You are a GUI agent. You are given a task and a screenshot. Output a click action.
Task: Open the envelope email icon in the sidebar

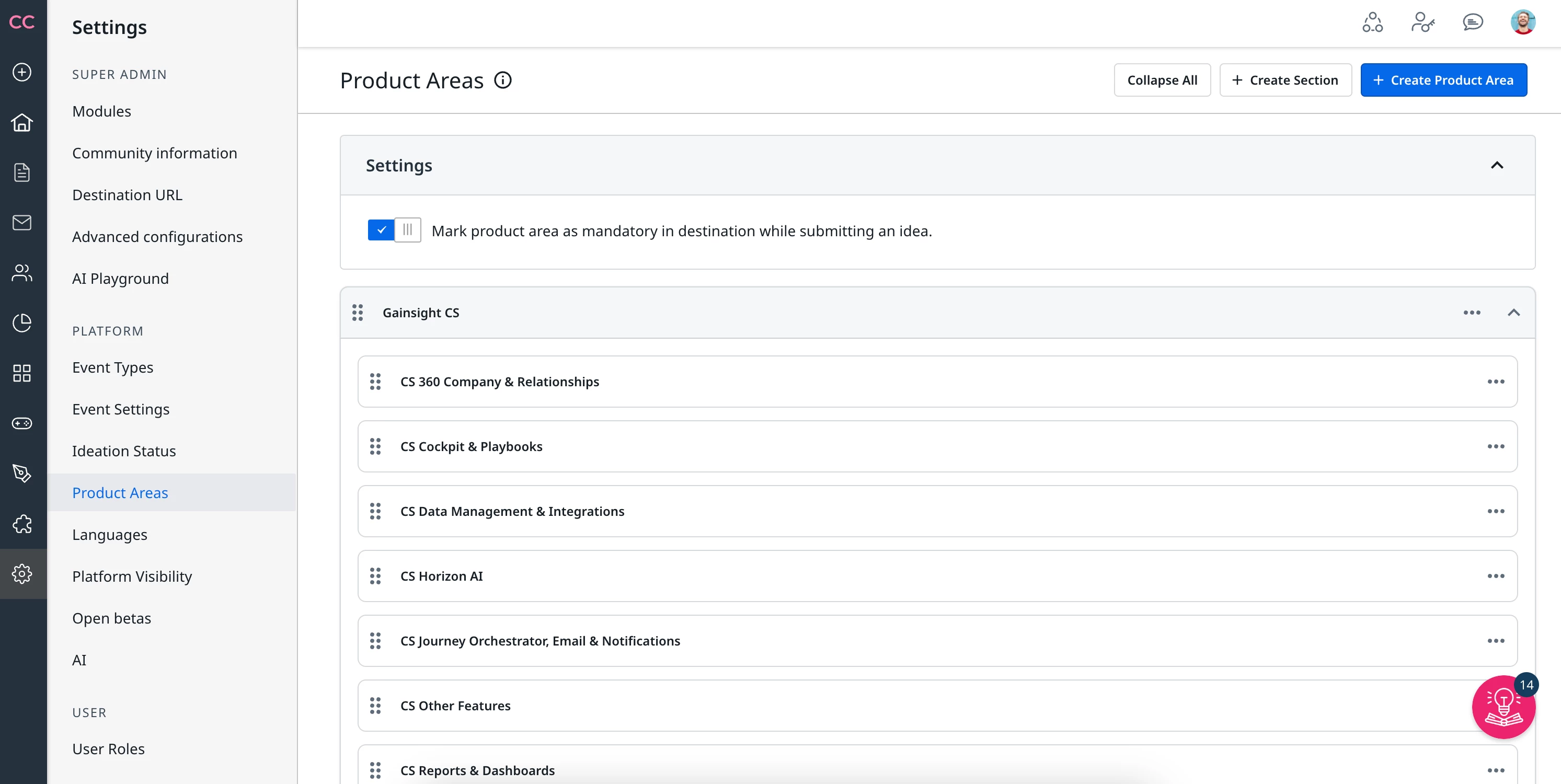[x=22, y=222]
